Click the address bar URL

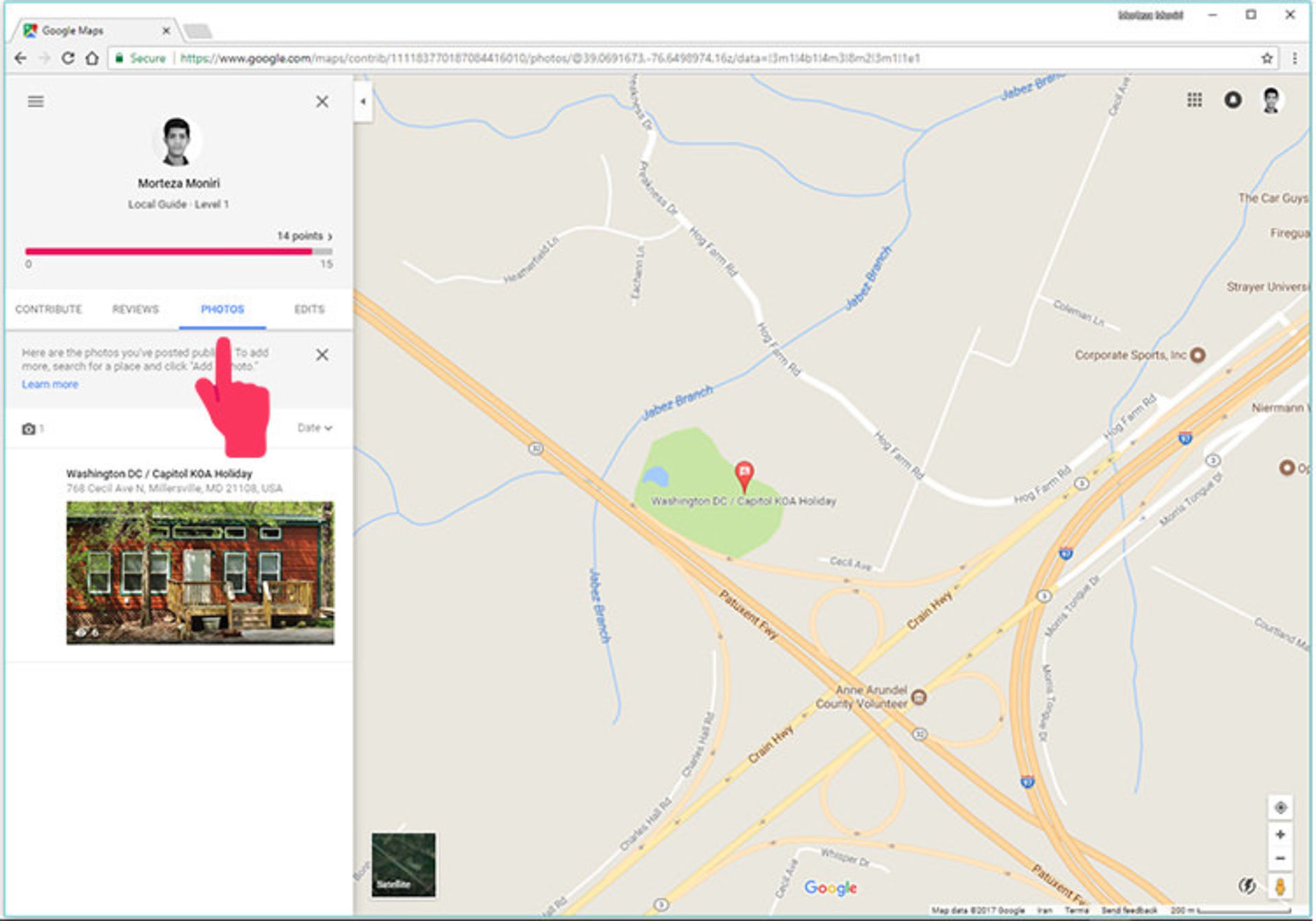point(550,58)
